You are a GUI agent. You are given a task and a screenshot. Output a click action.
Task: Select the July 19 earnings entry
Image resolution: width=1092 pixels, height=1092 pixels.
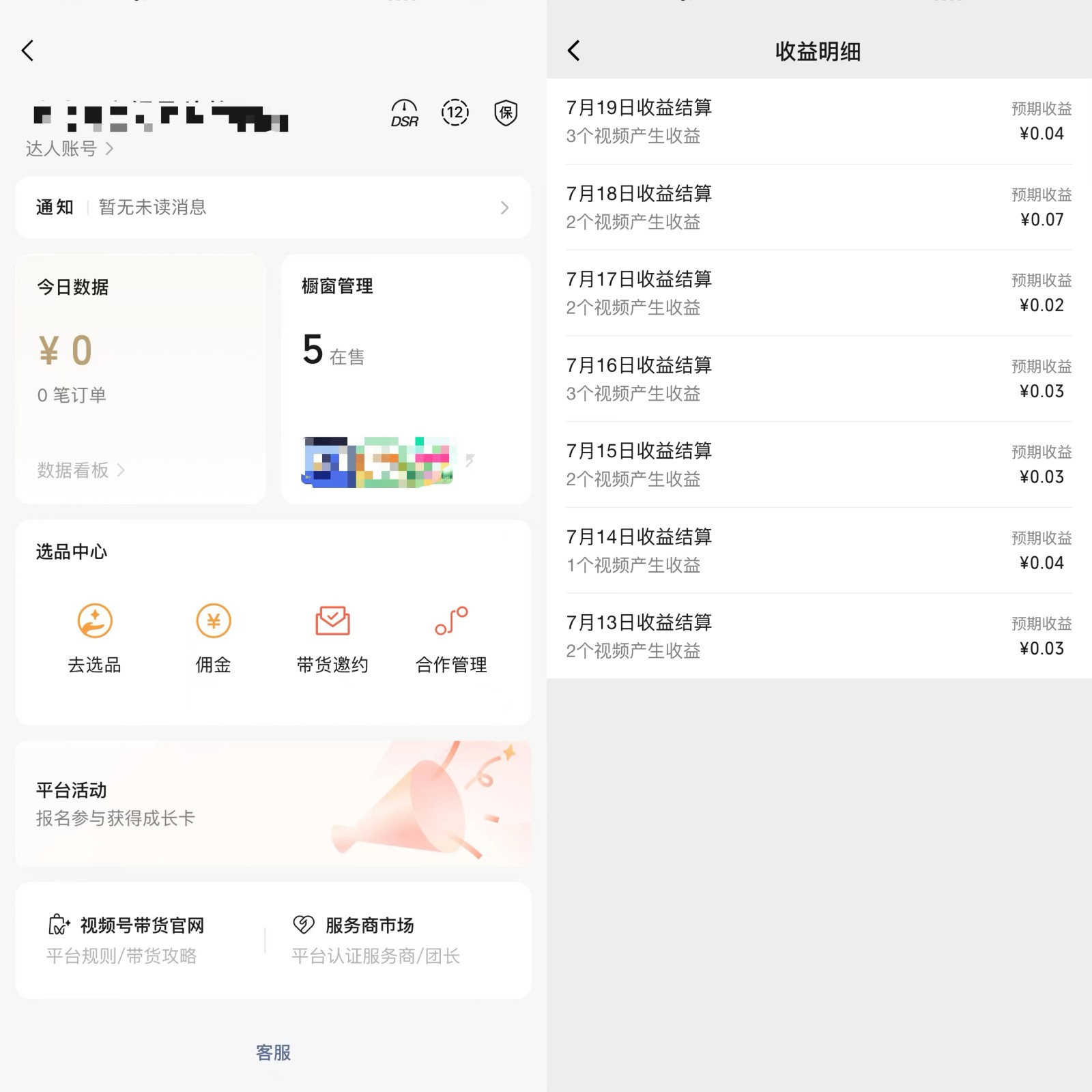click(818, 121)
